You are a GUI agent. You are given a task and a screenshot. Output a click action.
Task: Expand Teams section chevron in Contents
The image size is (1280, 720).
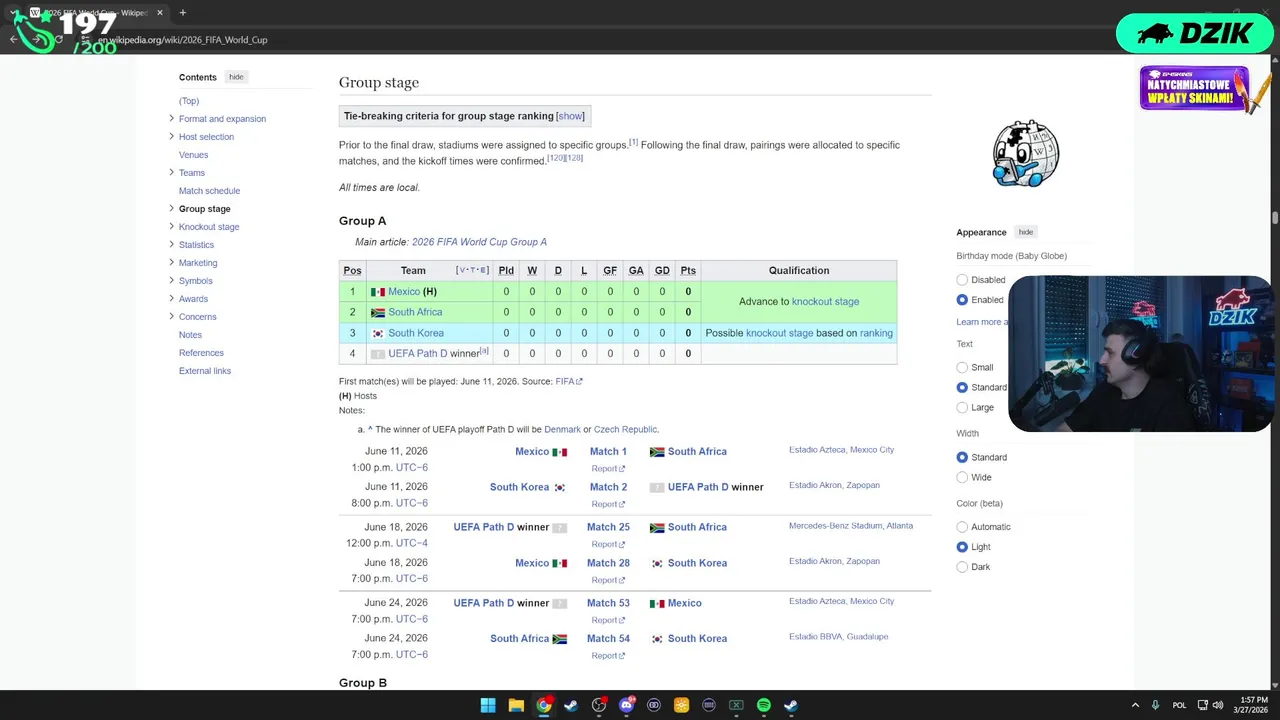171,173
